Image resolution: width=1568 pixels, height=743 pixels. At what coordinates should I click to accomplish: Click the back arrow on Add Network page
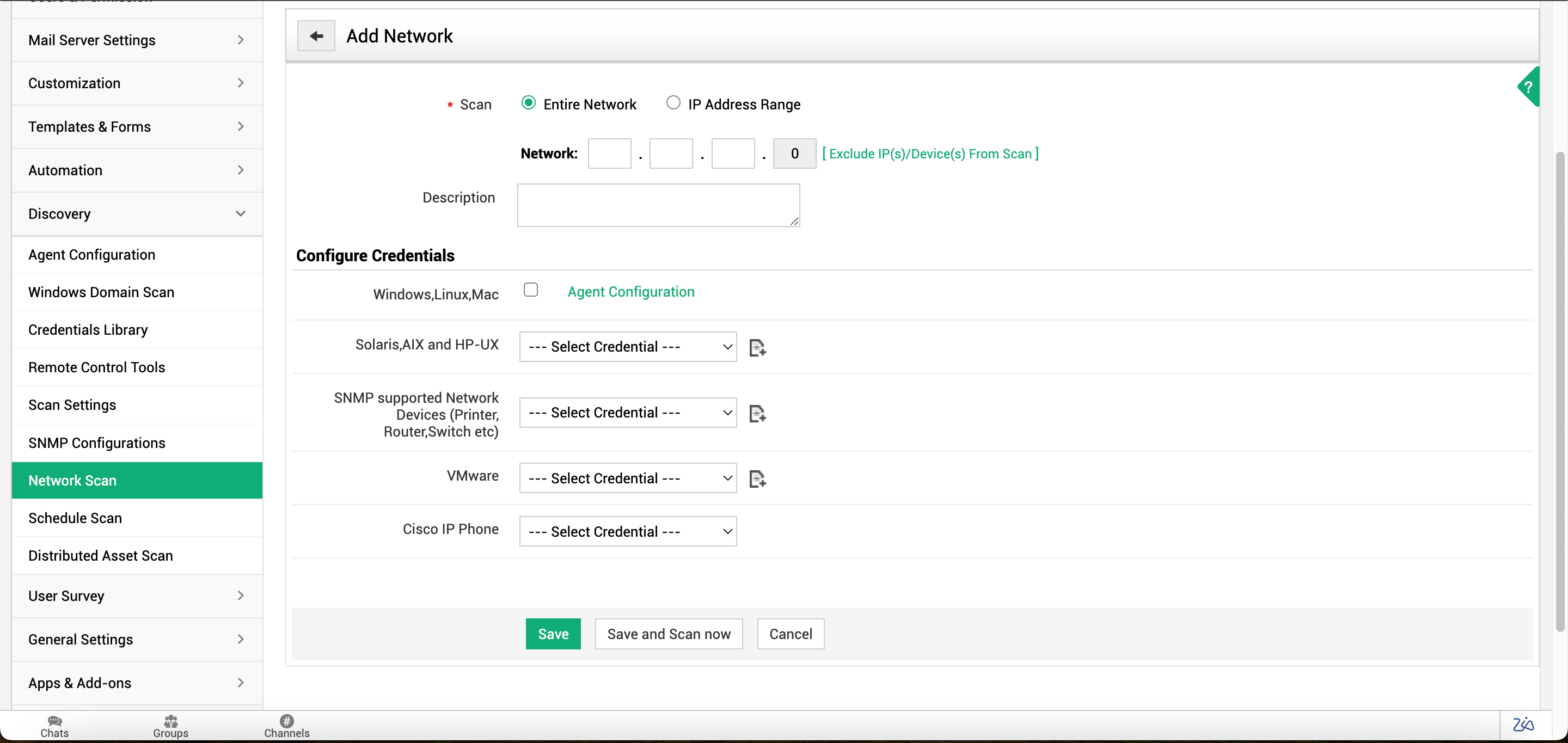coord(316,35)
